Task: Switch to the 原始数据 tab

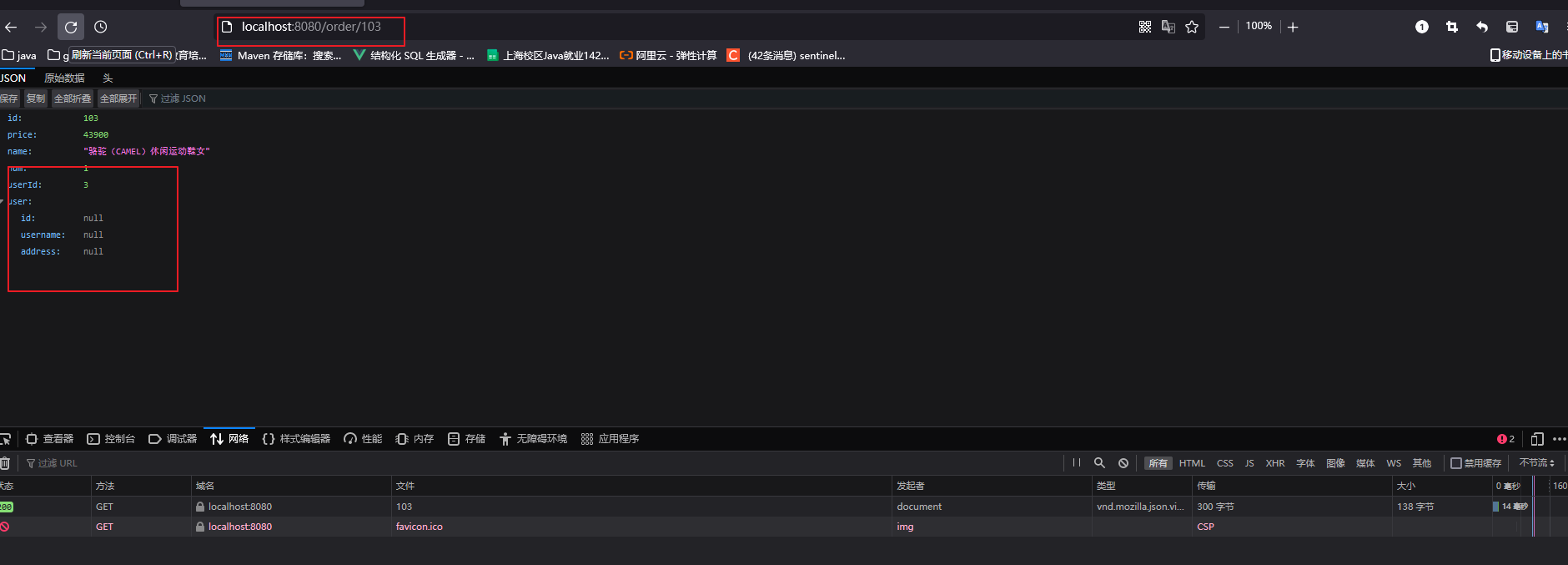Action: 64,78
